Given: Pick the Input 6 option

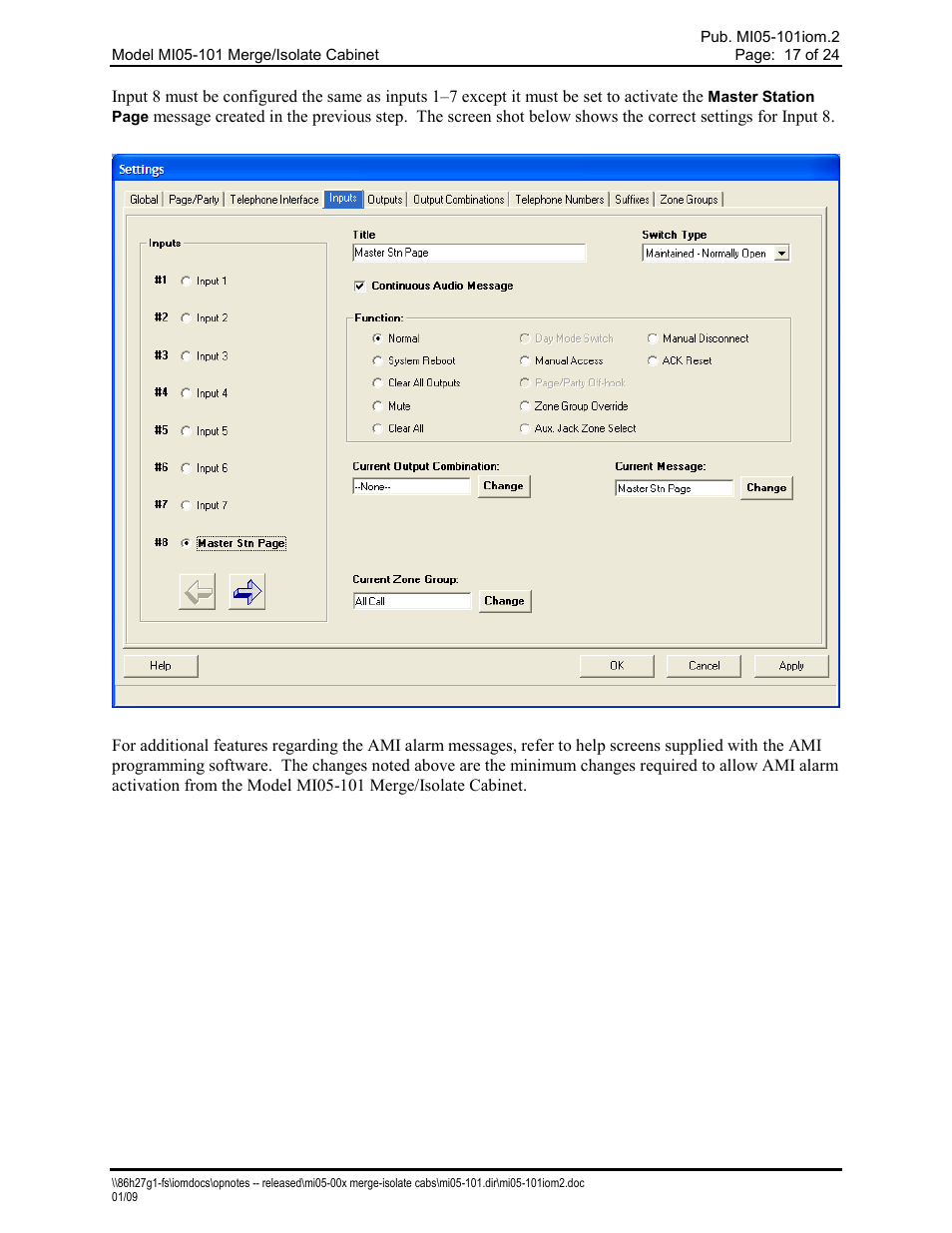Looking at the screenshot, I should 186,468.
